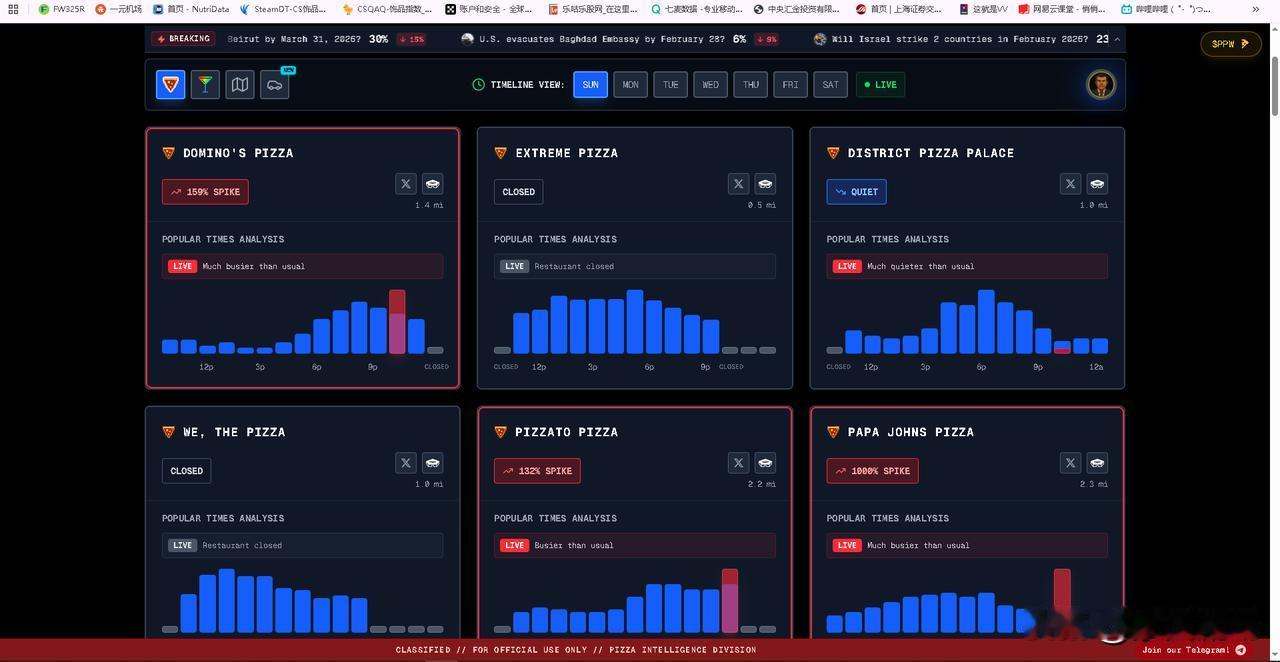Open the user avatar profile icon
1280x662 pixels.
(x=1101, y=85)
